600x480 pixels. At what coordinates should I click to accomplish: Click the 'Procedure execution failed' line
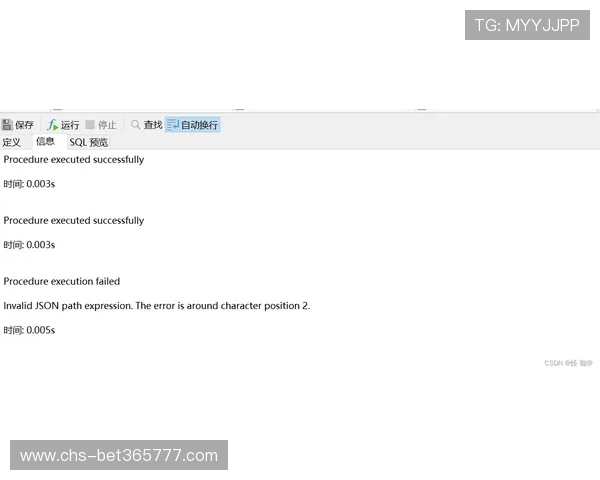click(x=62, y=281)
